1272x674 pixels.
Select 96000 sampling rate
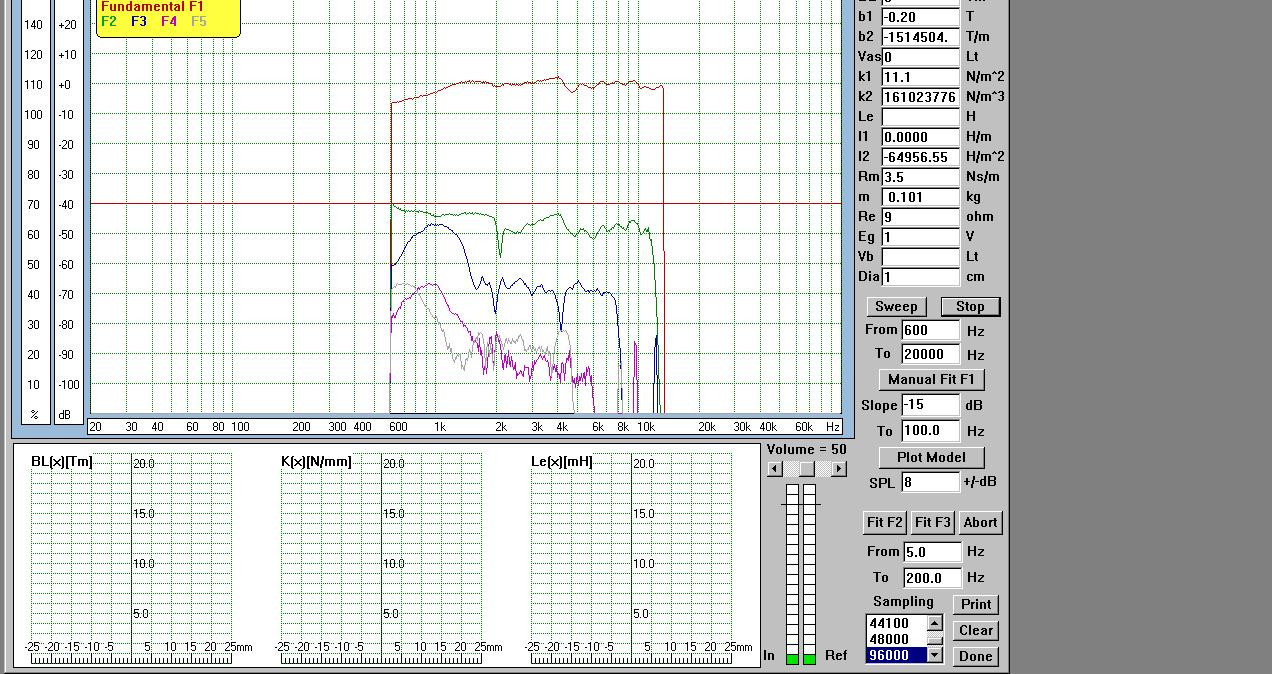point(896,655)
